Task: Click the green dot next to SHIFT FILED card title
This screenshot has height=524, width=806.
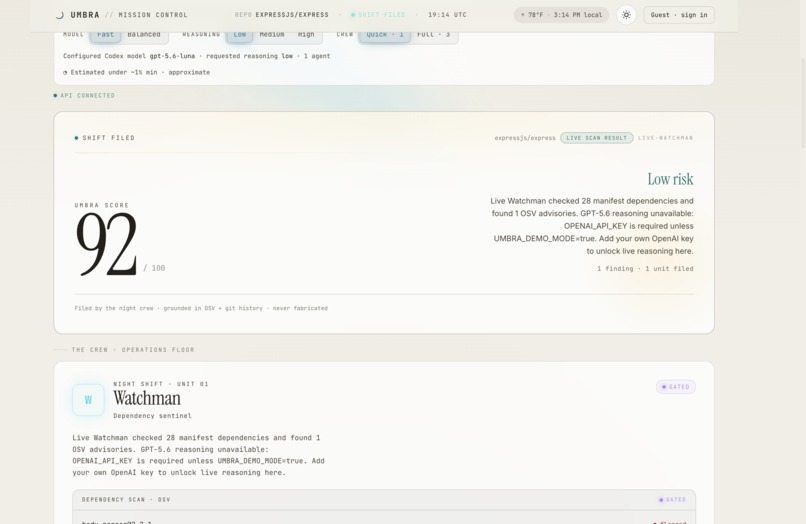Action: tap(77, 138)
